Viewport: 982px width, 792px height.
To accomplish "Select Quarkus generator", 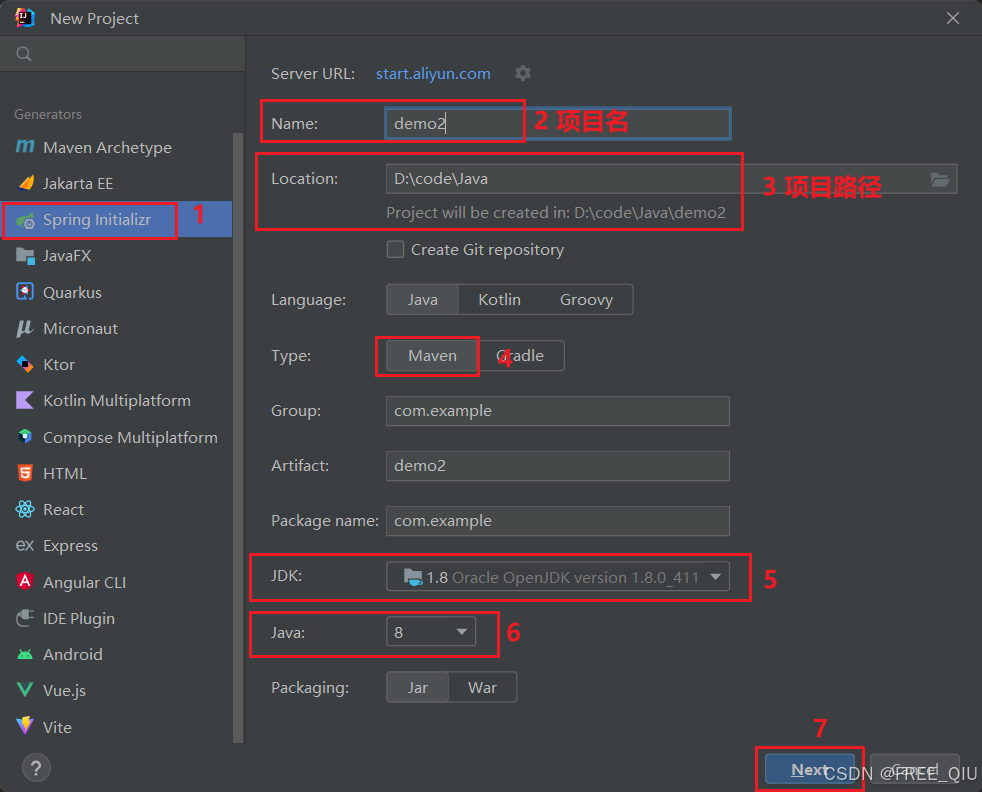I will point(116,292).
